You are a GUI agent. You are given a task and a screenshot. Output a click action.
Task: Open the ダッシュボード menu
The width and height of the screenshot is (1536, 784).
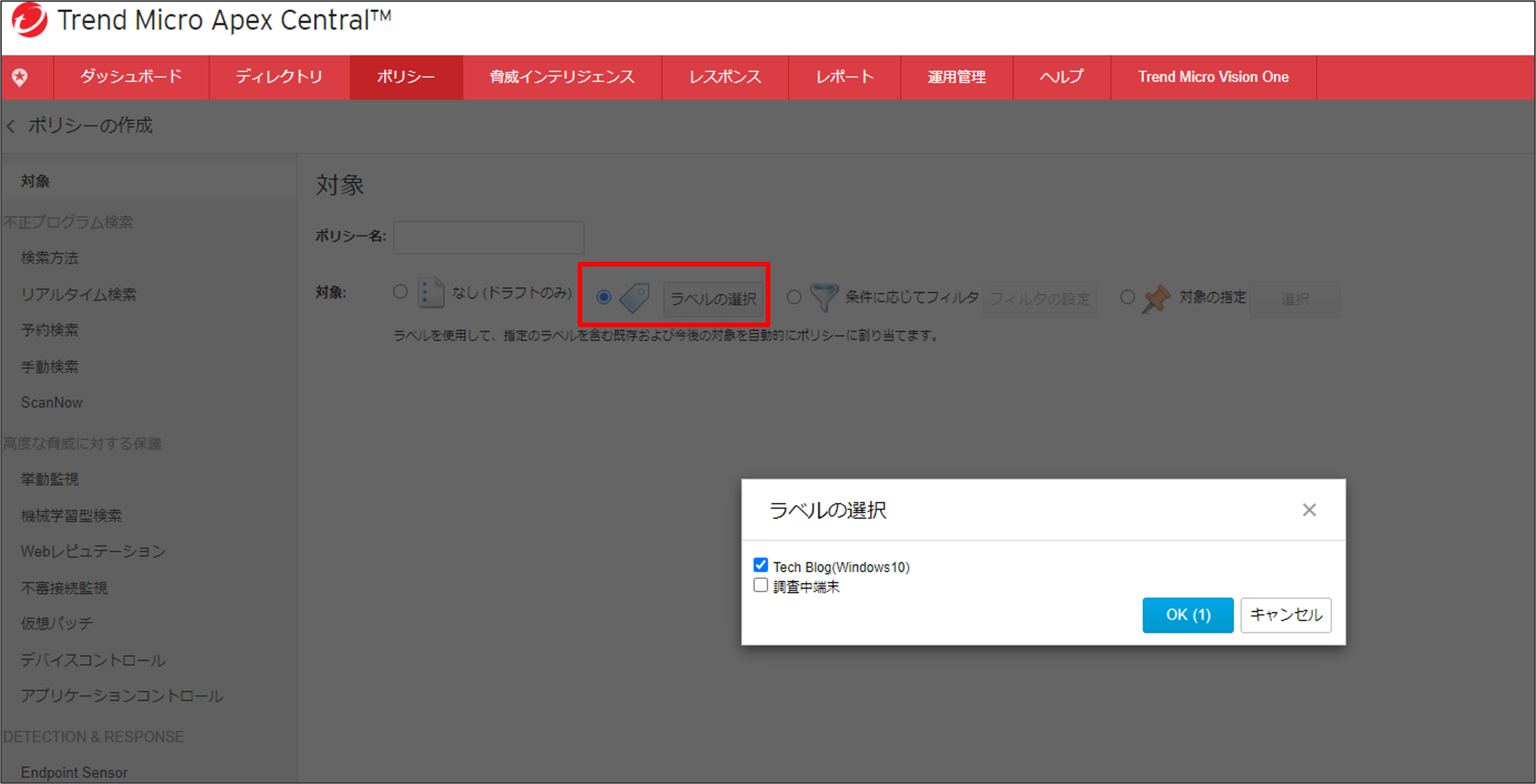[131, 77]
